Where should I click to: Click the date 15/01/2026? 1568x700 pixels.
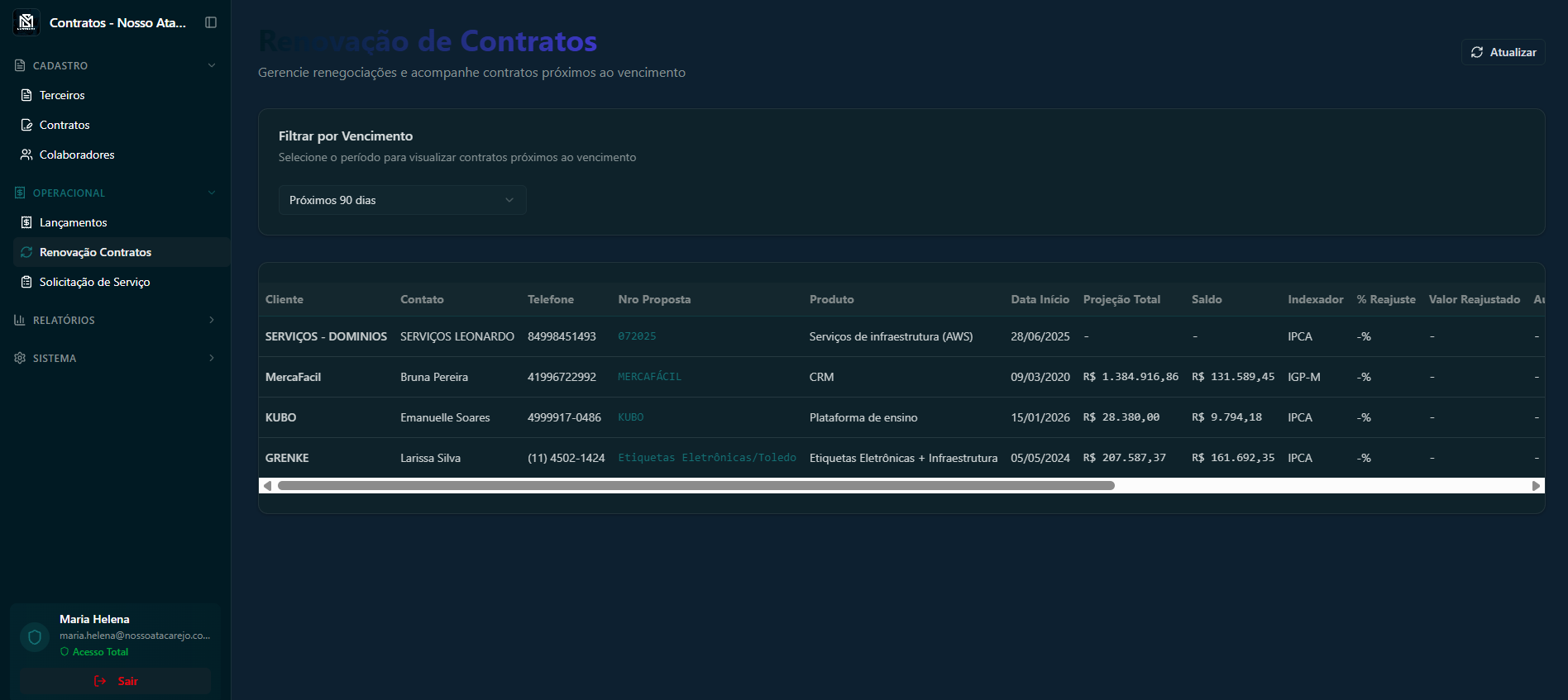(1040, 417)
